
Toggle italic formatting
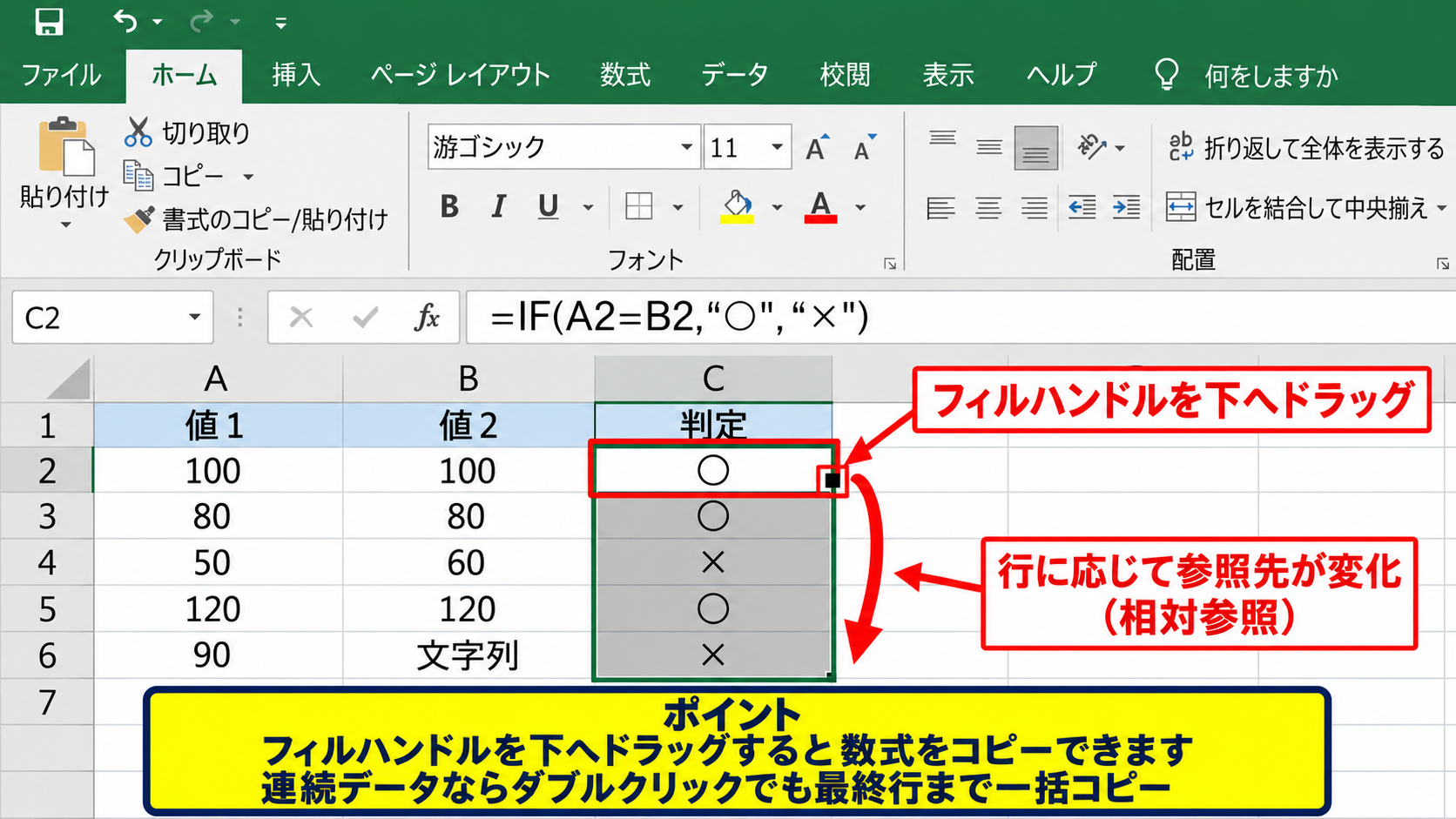[499, 206]
